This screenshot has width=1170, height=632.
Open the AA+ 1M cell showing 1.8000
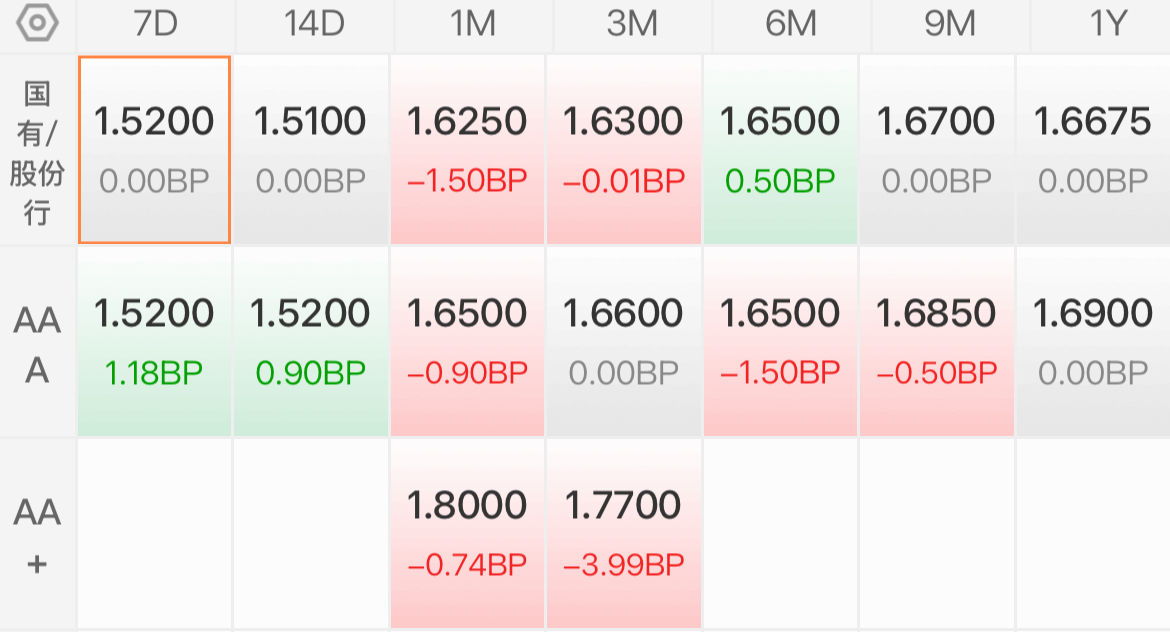pyautogui.click(x=467, y=534)
